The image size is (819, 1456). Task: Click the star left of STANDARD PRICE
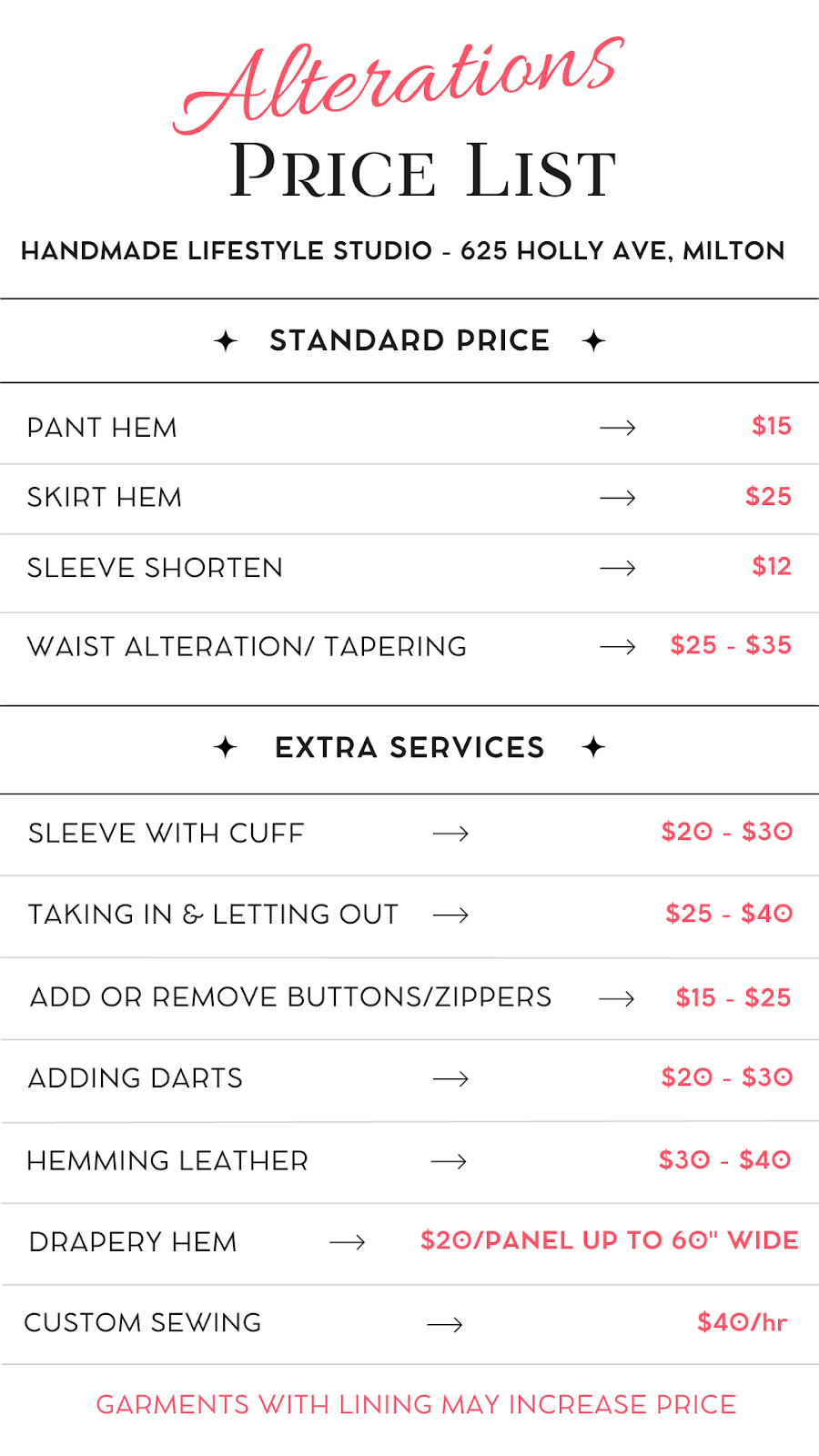point(226,341)
